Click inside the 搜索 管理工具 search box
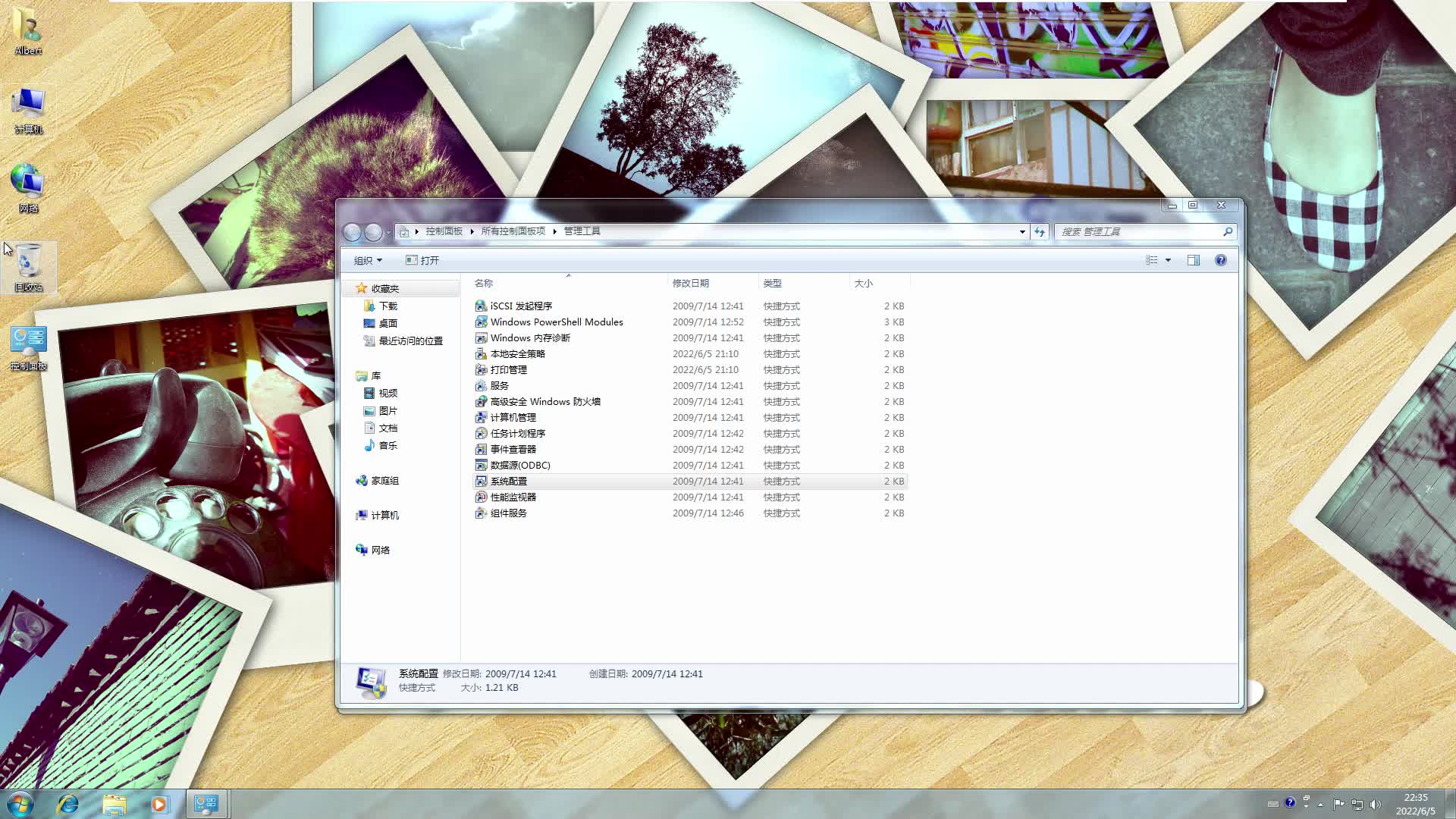Screen dimensions: 1456x819 pos(1137,231)
